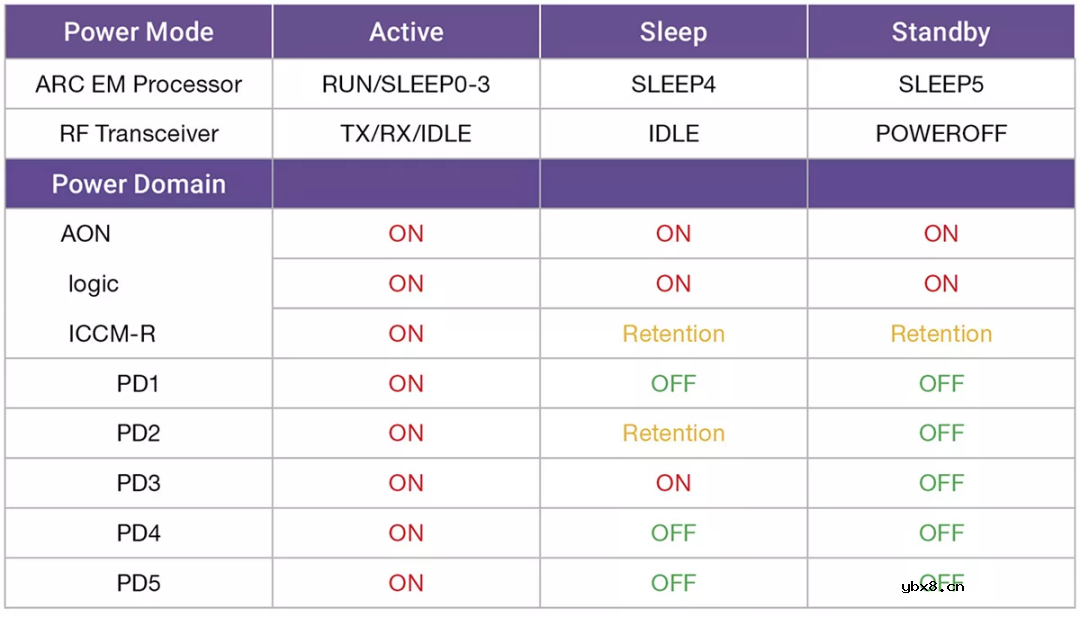Select the Retention cell in PD2 row
Screen dimensions: 1080x617
click(x=673, y=433)
